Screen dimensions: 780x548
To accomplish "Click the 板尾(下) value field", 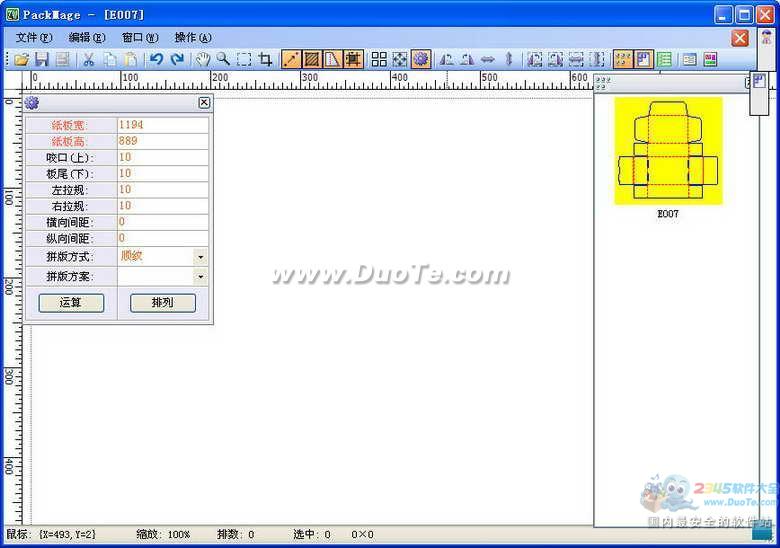I will pos(163,173).
